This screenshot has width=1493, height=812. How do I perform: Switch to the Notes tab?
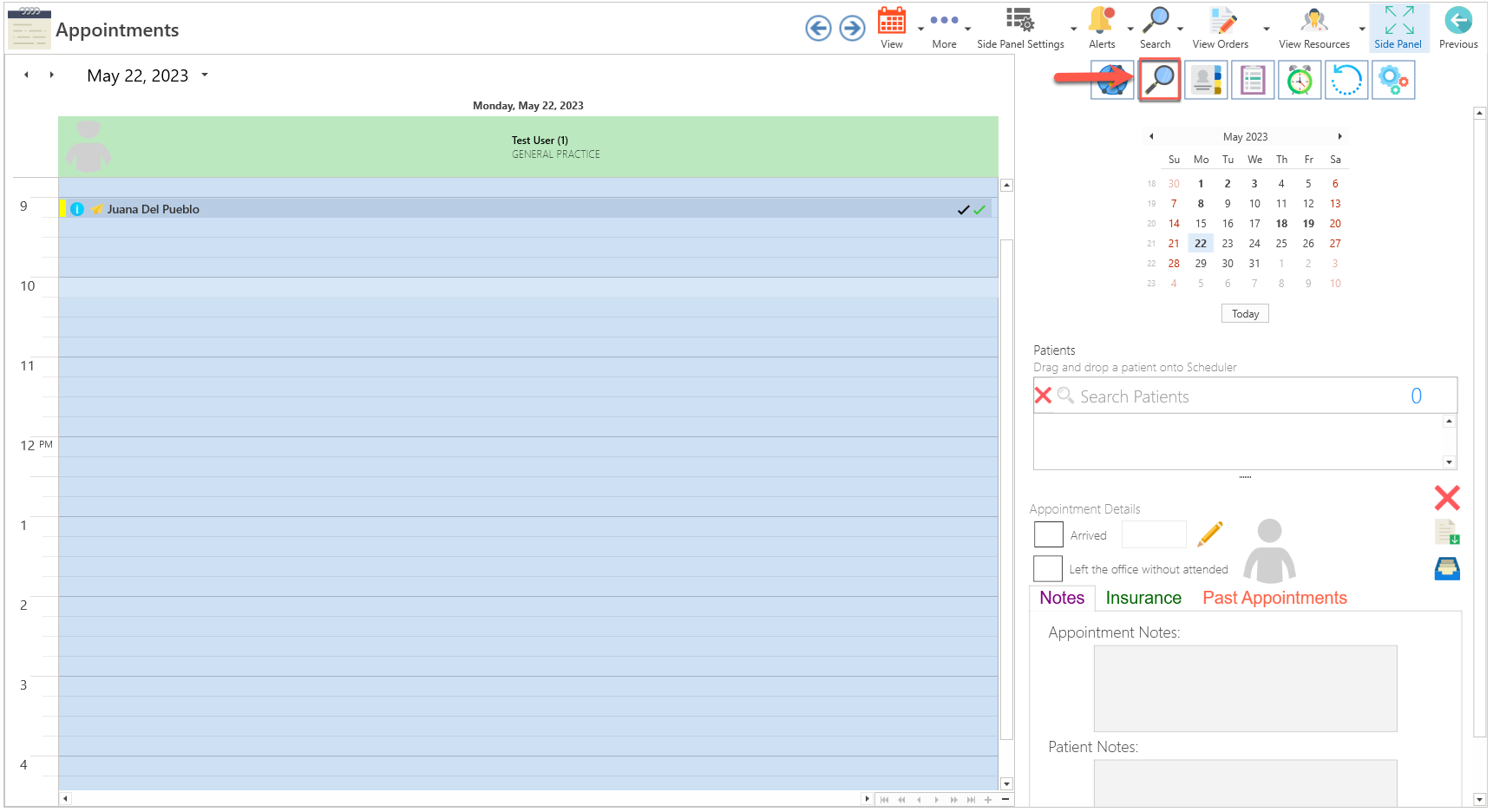(x=1062, y=598)
